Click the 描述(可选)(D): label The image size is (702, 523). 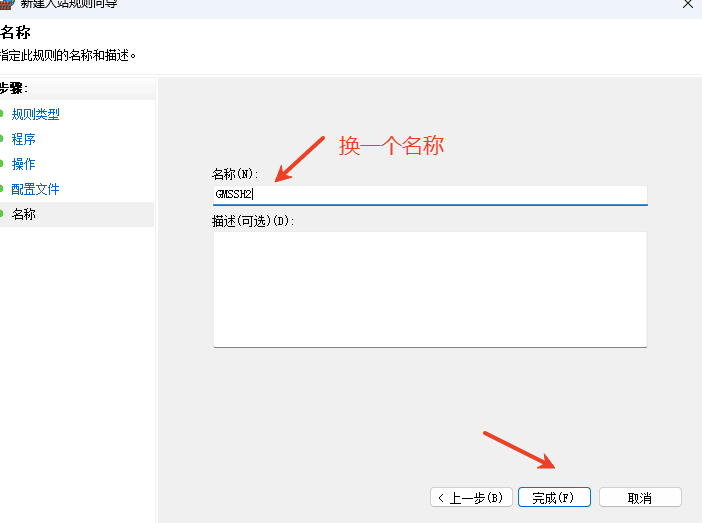[x=253, y=221]
